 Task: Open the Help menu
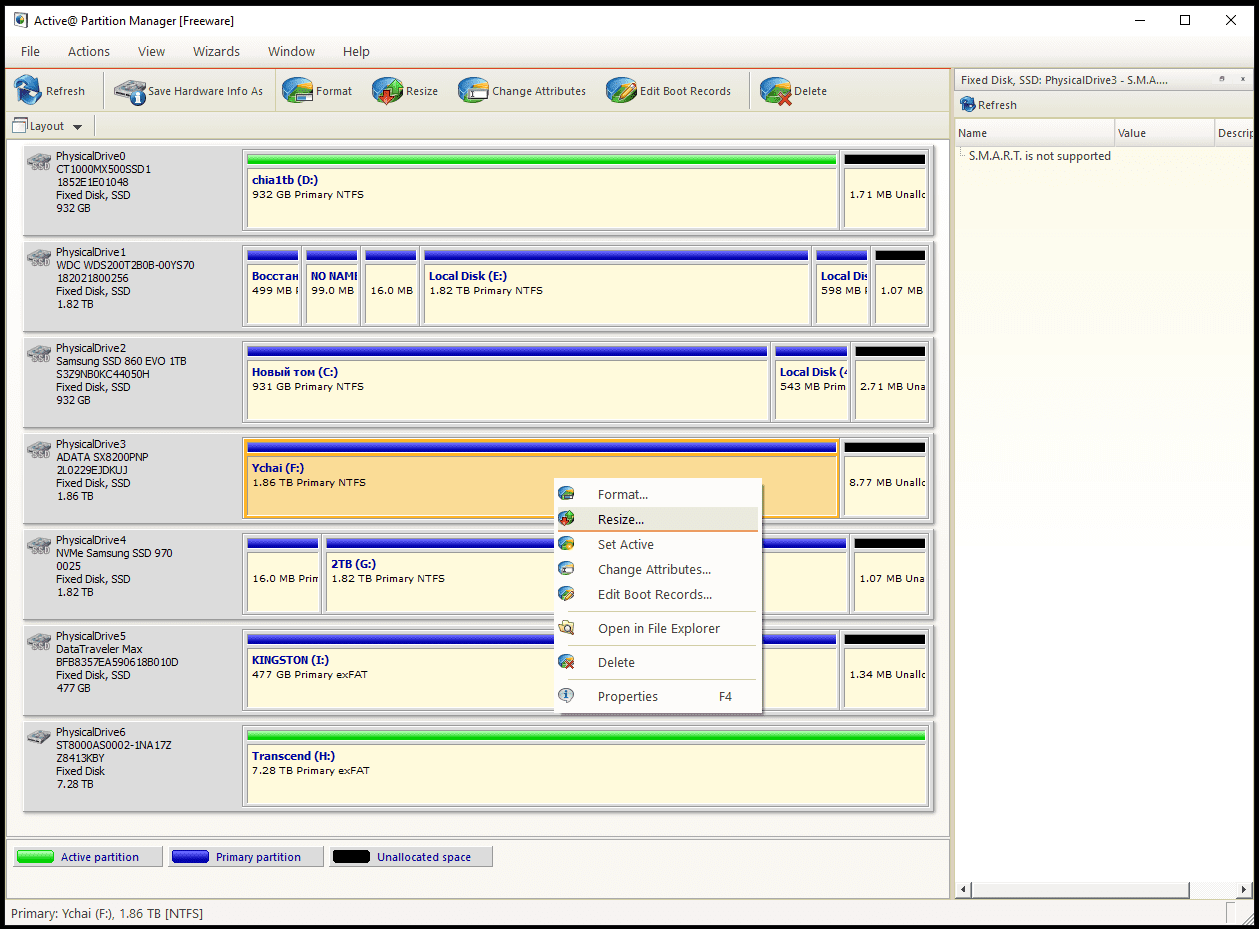(x=356, y=51)
